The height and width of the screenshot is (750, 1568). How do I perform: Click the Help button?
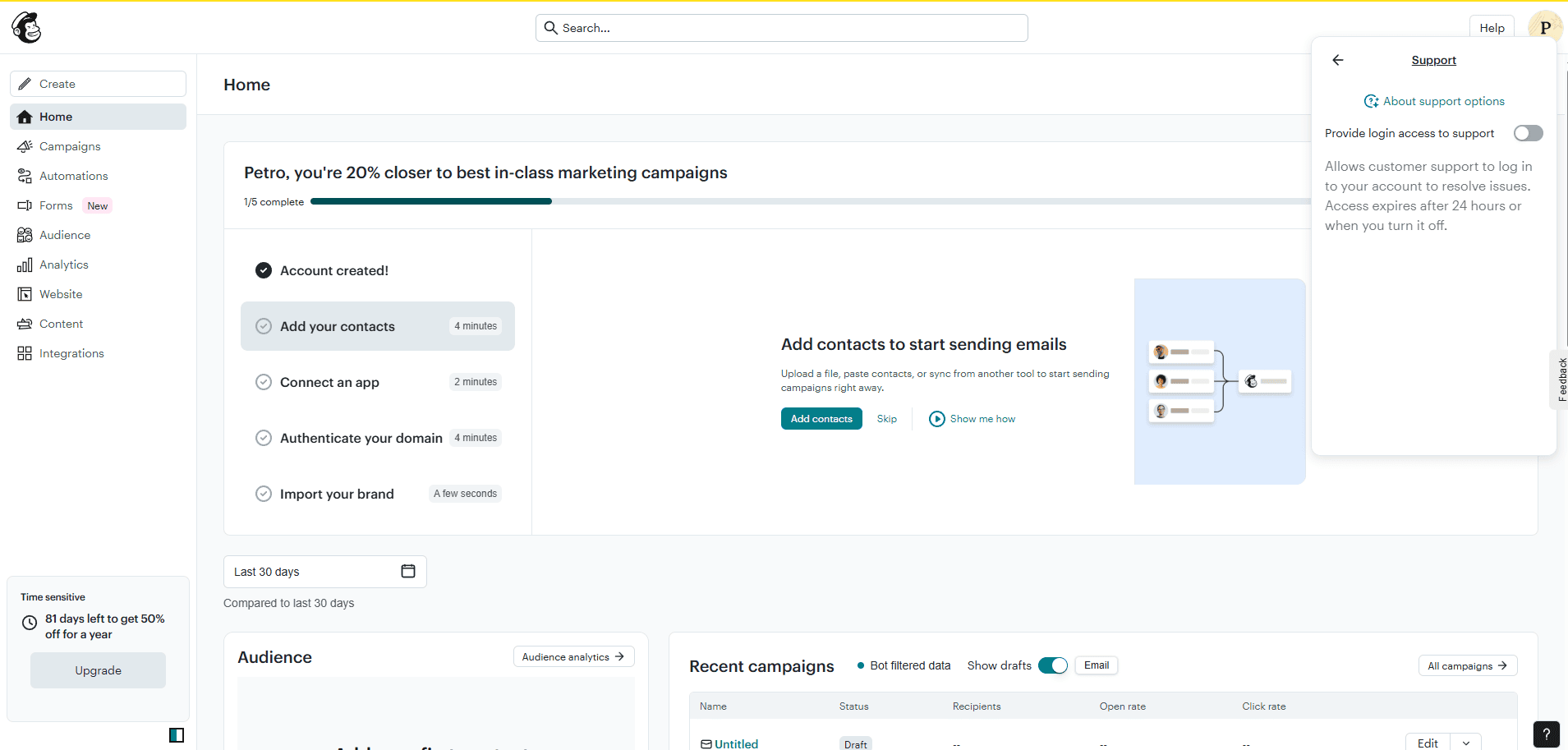1492,28
